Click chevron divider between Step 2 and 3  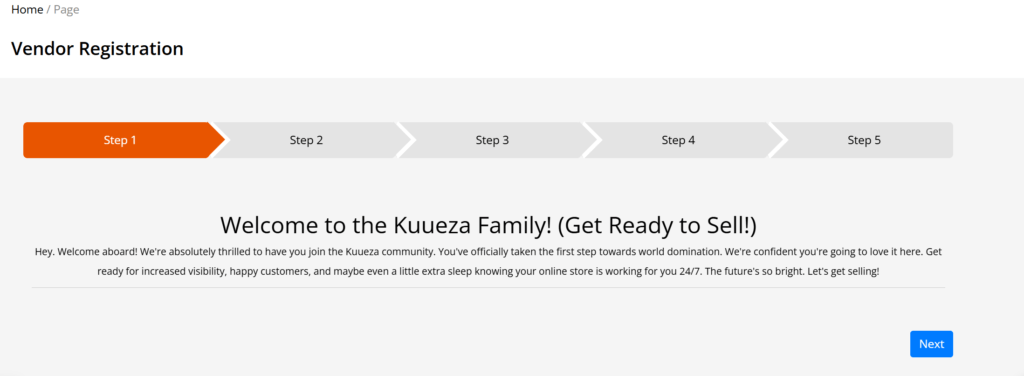tap(406, 140)
